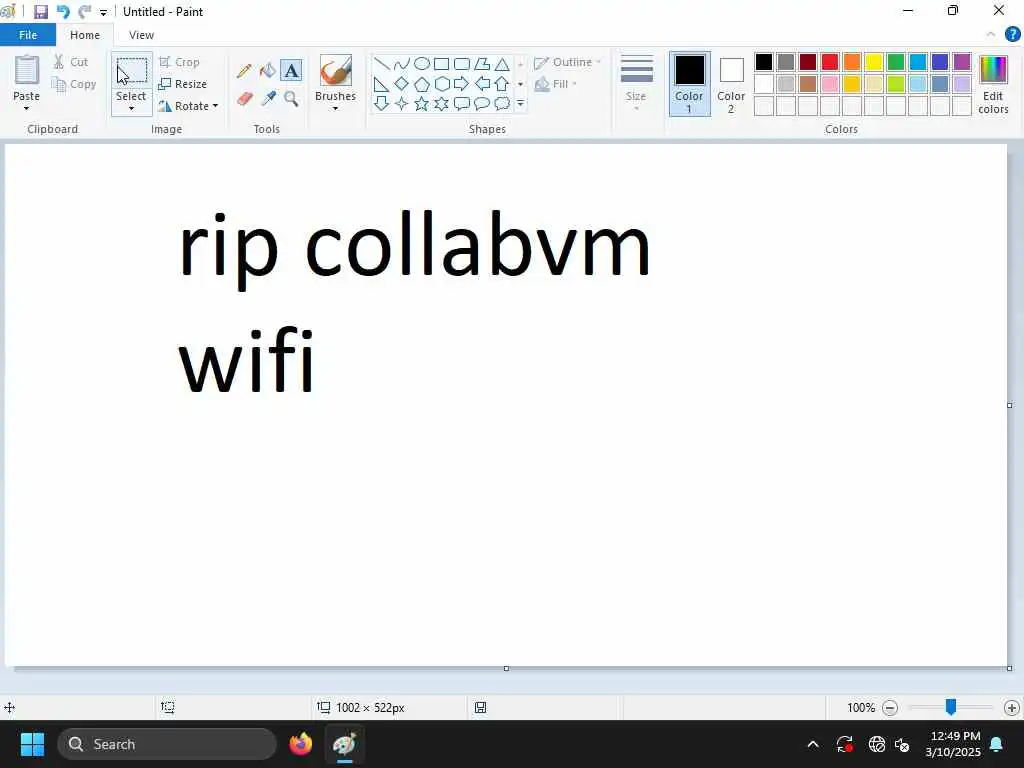Open the Paint Help question mark
This screenshot has width=1024, height=768.
click(1012, 35)
